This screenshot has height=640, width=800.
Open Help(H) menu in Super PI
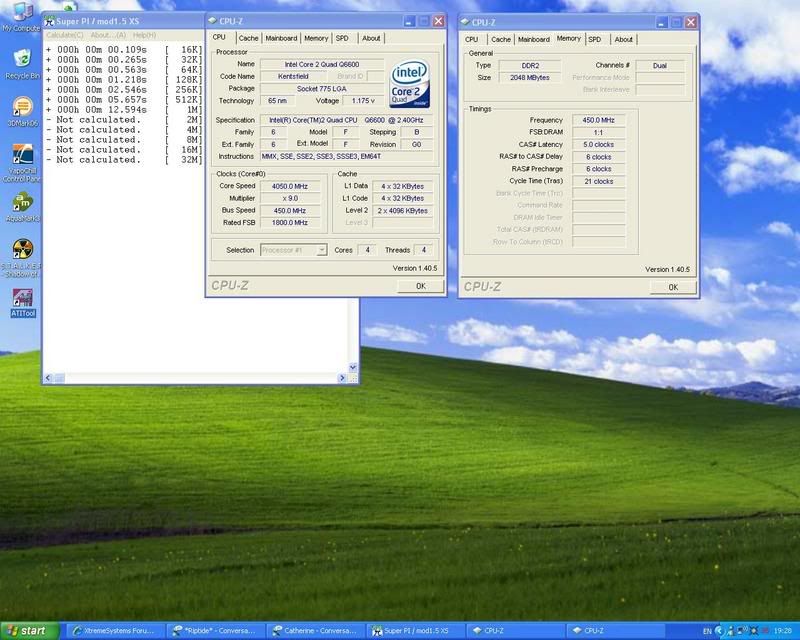tap(144, 35)
